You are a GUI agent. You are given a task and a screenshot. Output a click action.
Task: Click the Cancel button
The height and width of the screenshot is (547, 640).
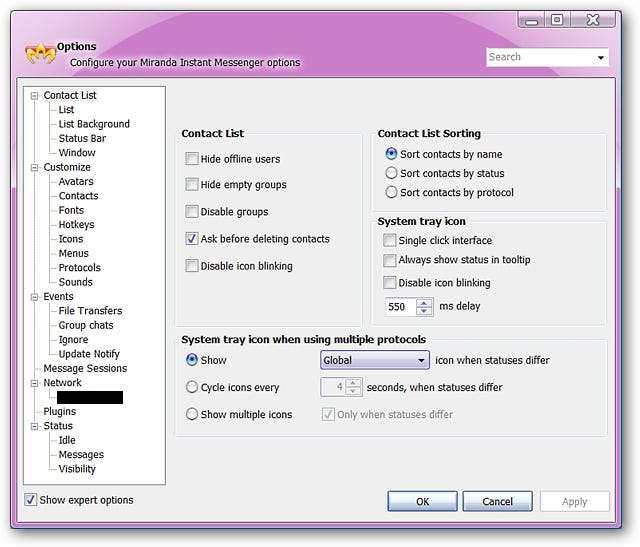[498, 501]
